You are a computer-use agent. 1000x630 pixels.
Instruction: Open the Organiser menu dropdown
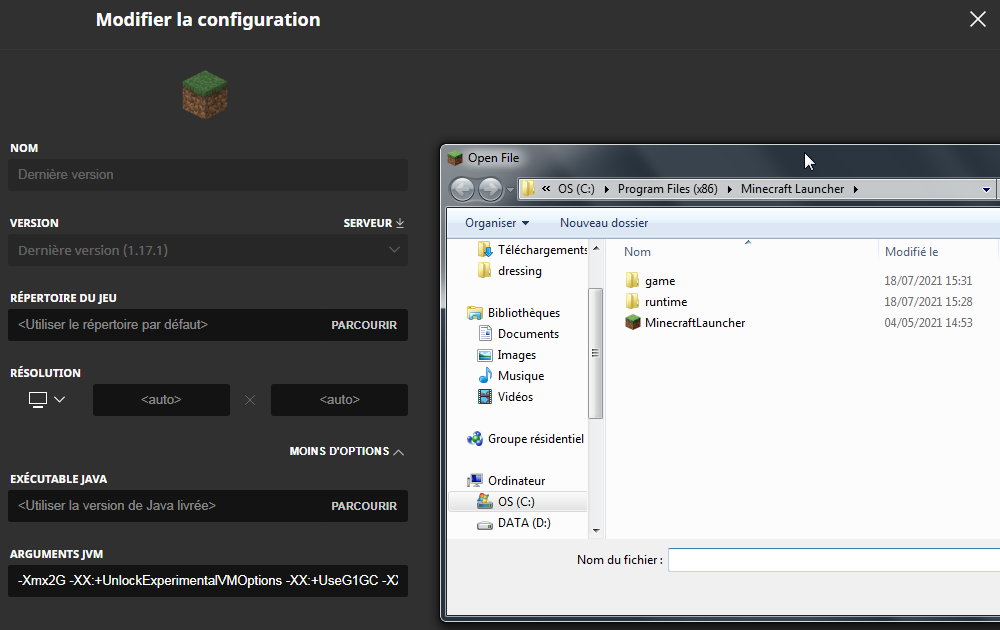497,223
